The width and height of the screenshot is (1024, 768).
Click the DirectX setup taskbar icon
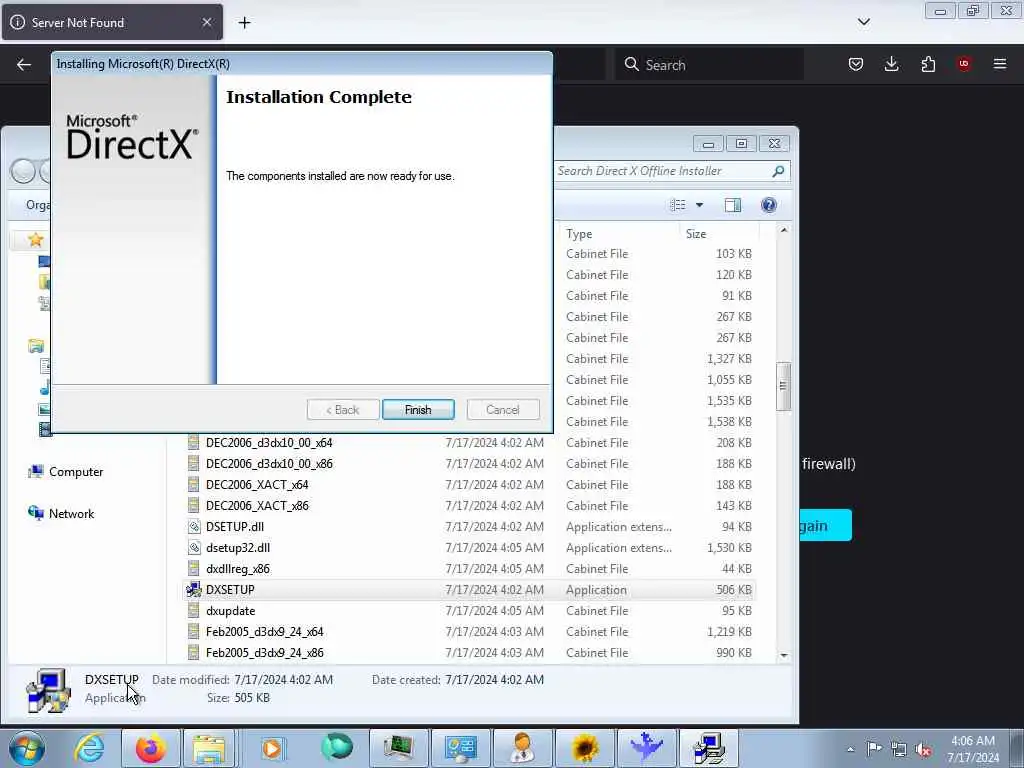click(x=709, y=748)
